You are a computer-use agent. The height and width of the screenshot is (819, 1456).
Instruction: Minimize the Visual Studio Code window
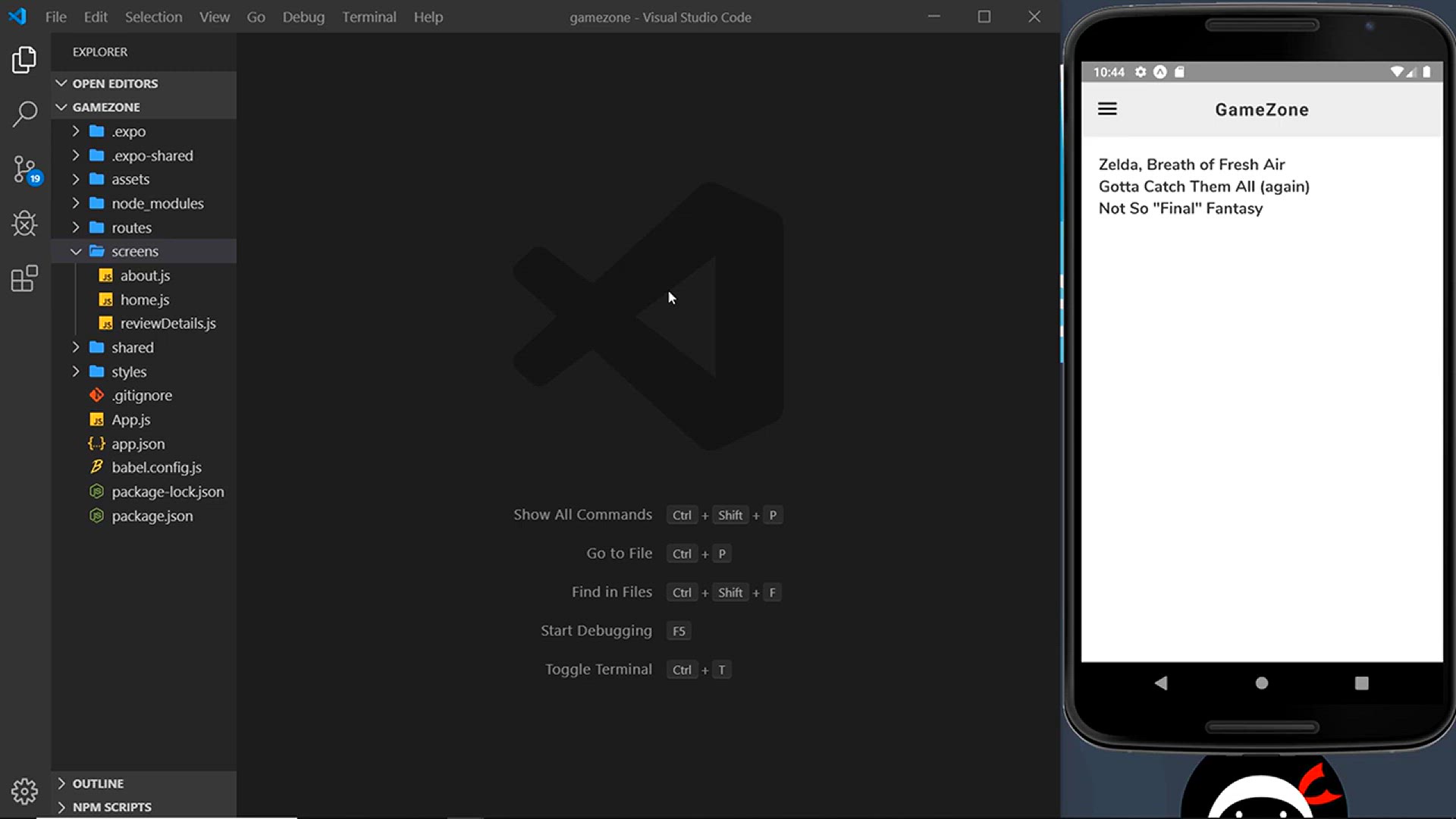pyautogui.click(x=934, y=16)
